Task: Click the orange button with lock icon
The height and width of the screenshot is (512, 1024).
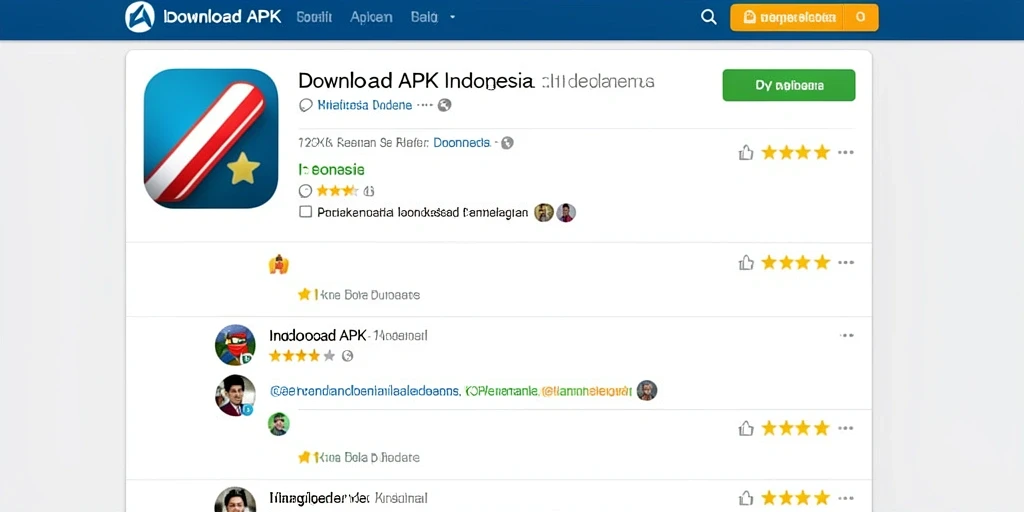Action: coord(786,18)
